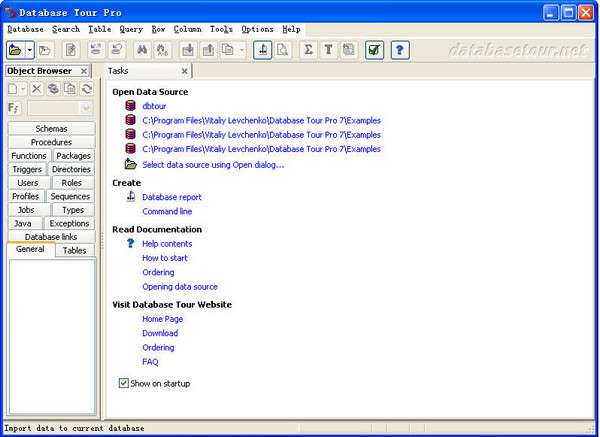
Task: Click the report builder toolbar icon
Action: (x=262, y=50)
